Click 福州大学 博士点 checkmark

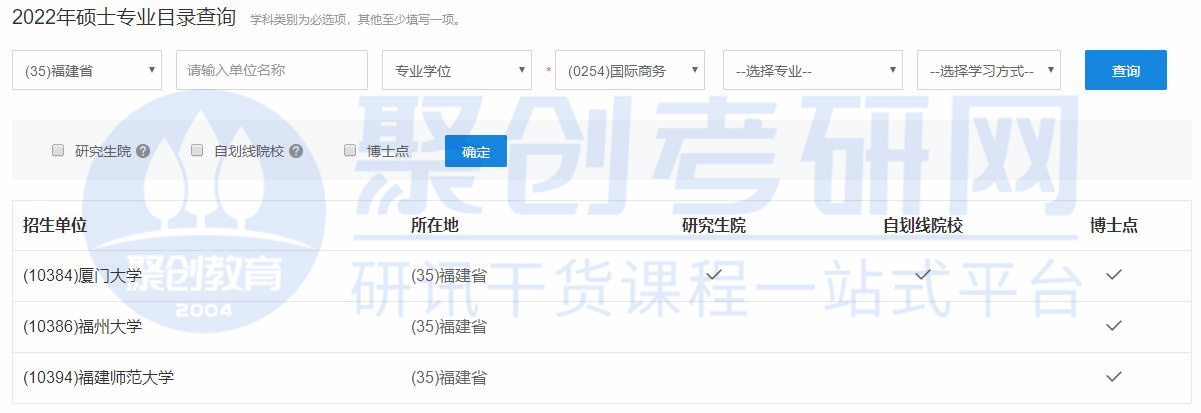tap(1114, 326)
